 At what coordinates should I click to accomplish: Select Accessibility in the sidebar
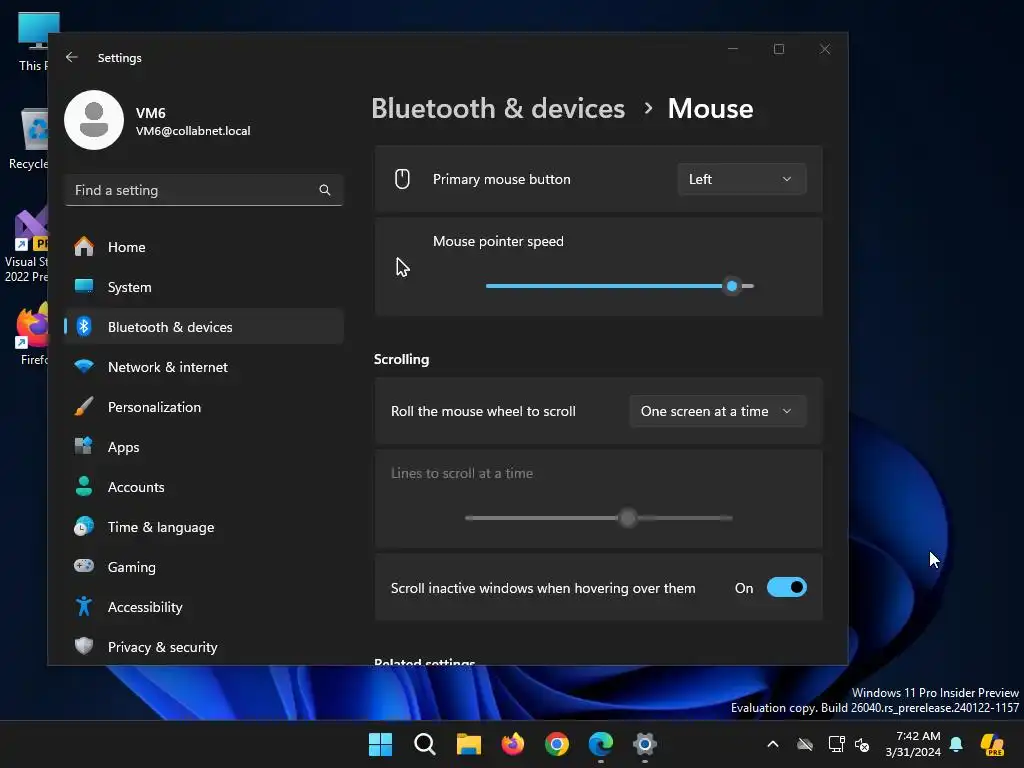(x=204, y=607)
